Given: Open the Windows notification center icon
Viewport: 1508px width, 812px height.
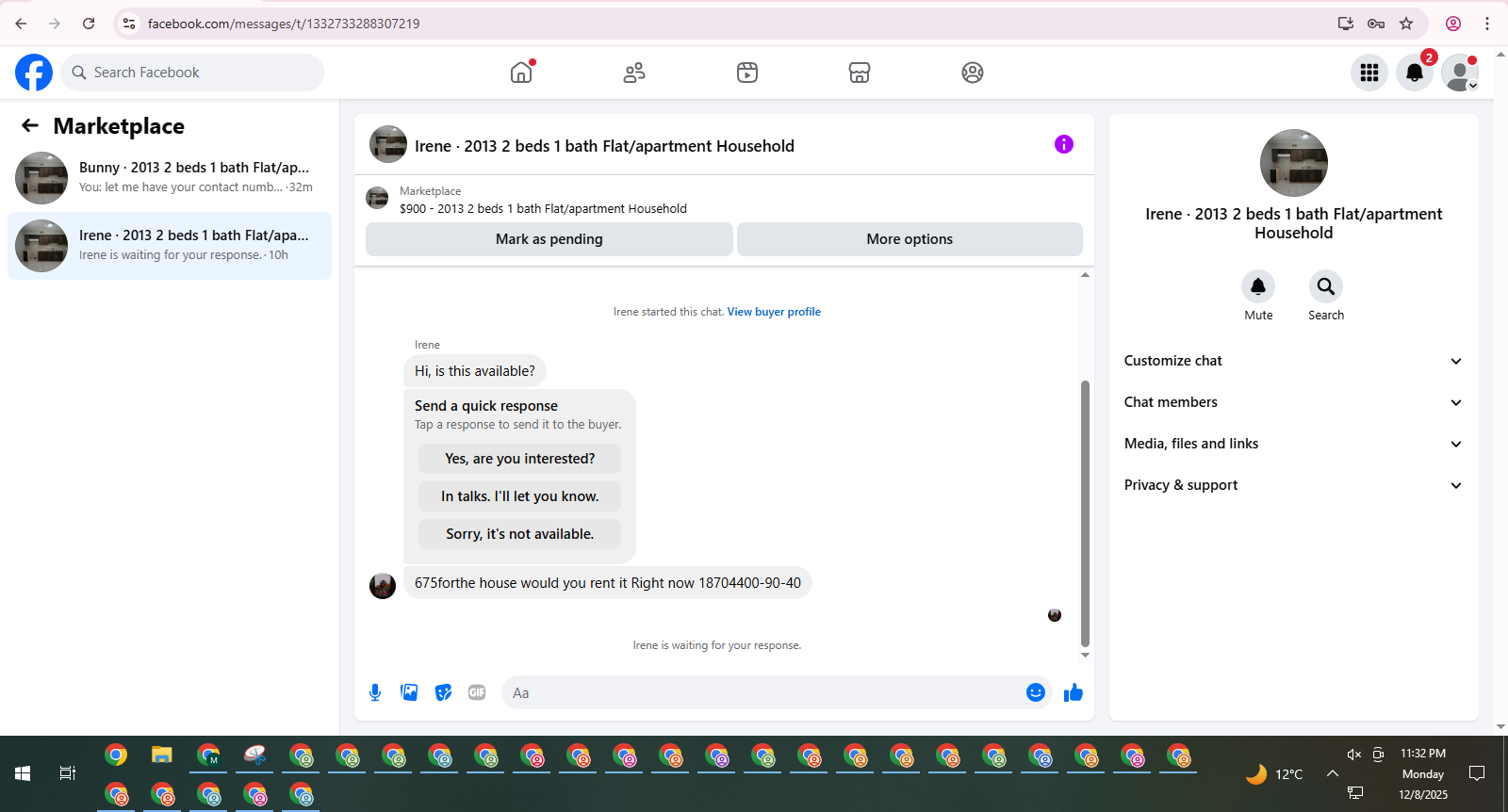Looking at the screenshot, I should click(1477, 773).
